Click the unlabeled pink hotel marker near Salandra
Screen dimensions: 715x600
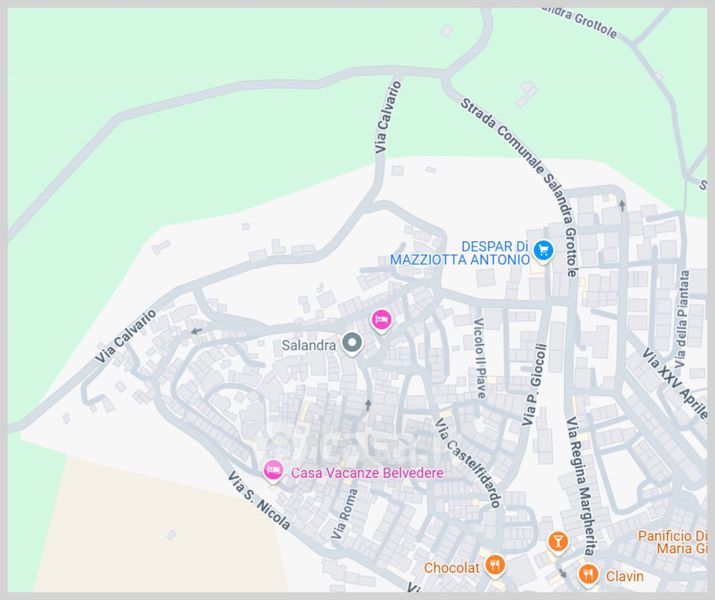pos(382,320)
